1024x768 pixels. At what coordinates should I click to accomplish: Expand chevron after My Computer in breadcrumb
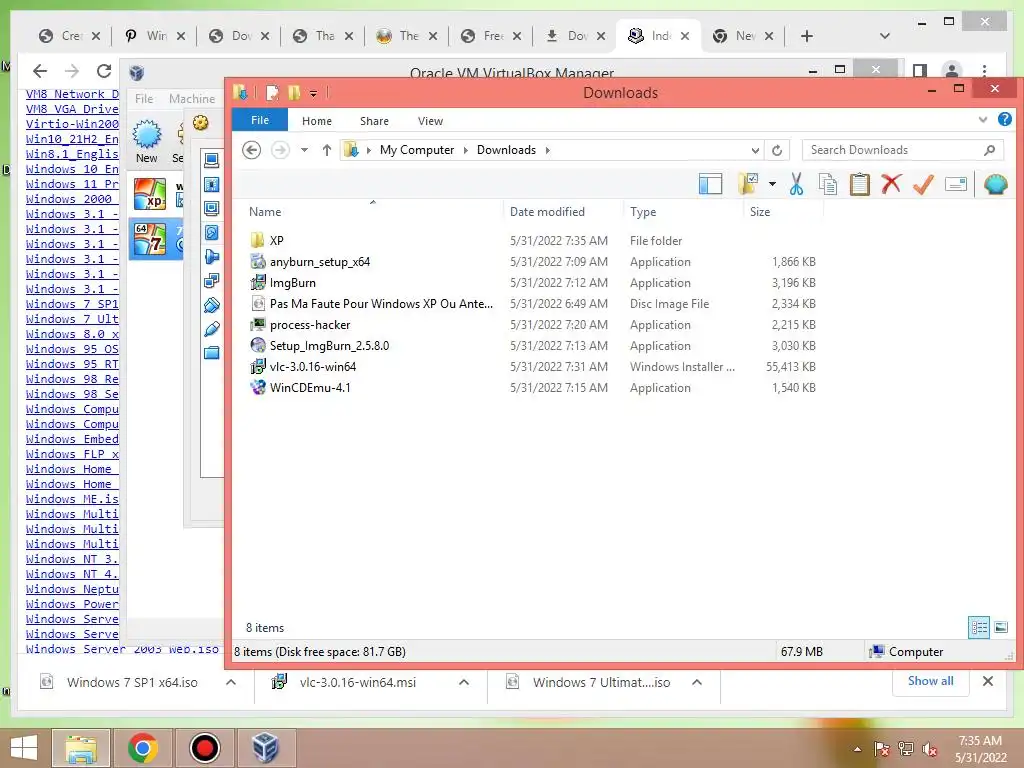pyautogui.click(x=466, y=150)
